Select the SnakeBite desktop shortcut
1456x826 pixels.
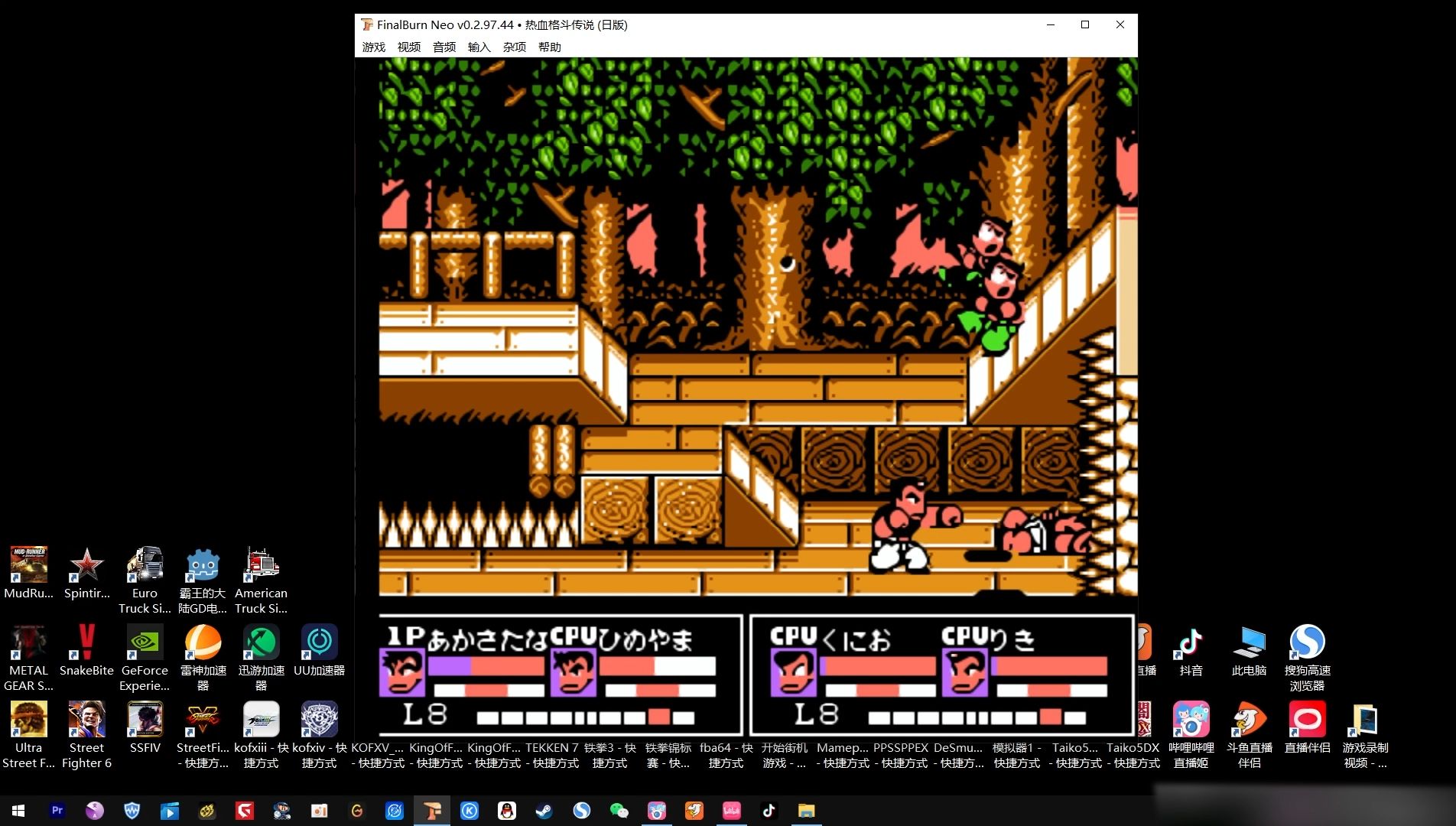click(86, 651)
